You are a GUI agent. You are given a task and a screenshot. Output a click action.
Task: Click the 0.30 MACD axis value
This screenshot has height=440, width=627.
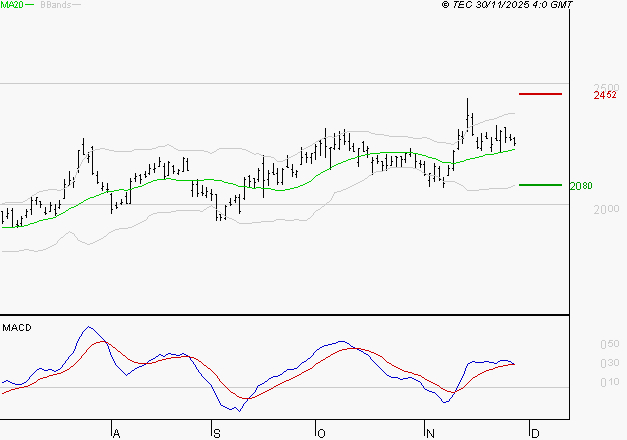coord(610,363)
